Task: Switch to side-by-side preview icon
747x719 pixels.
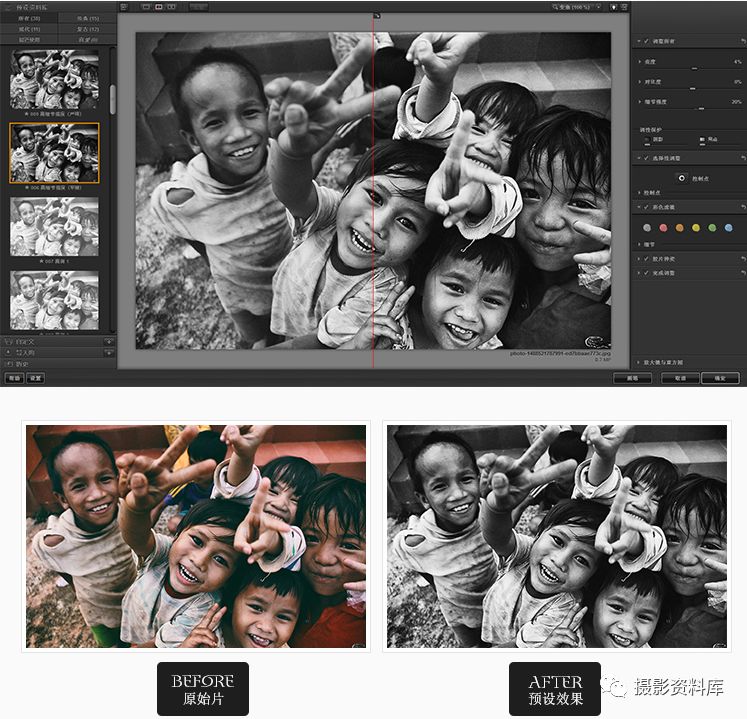Action: tap(171, 6)
